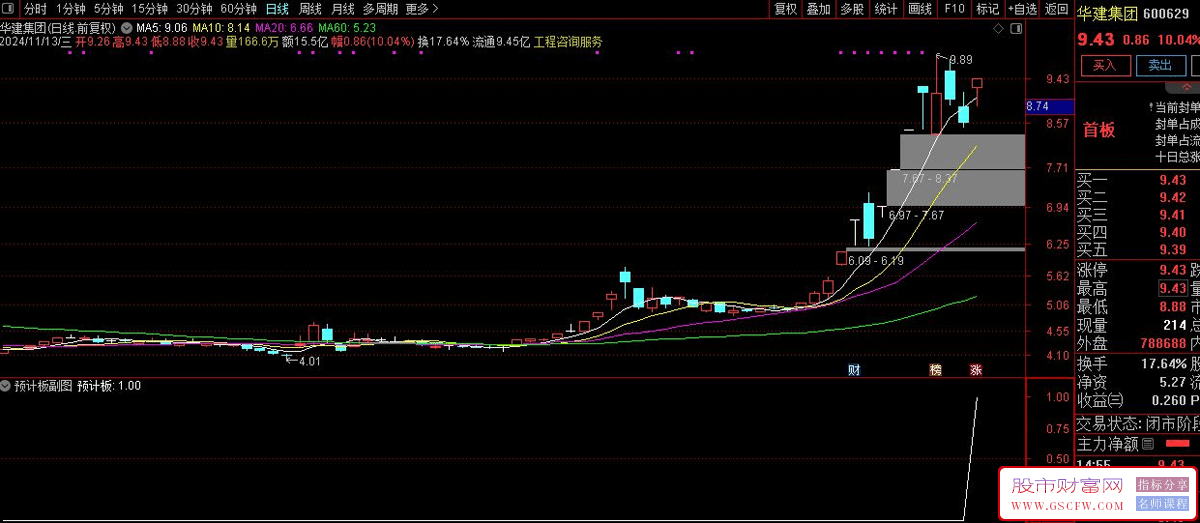Expand the 更多 periods menu

tap(421, 9)
